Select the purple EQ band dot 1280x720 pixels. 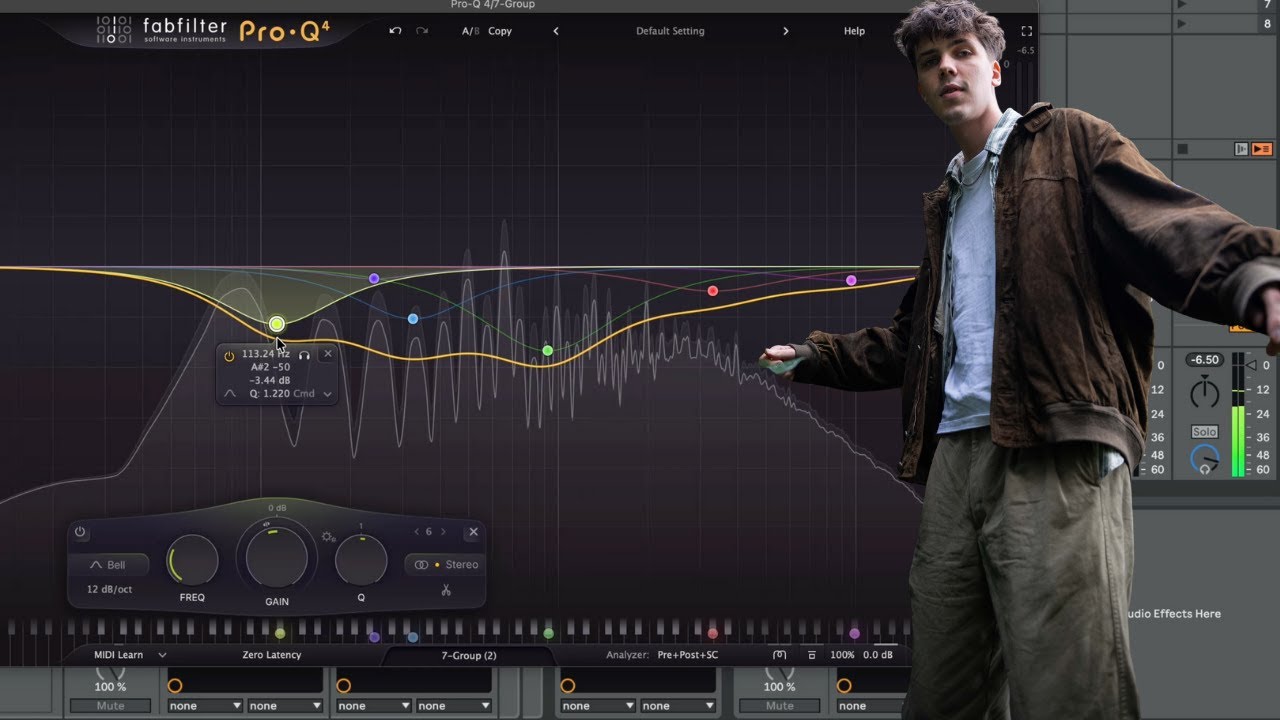coord(374,279)
